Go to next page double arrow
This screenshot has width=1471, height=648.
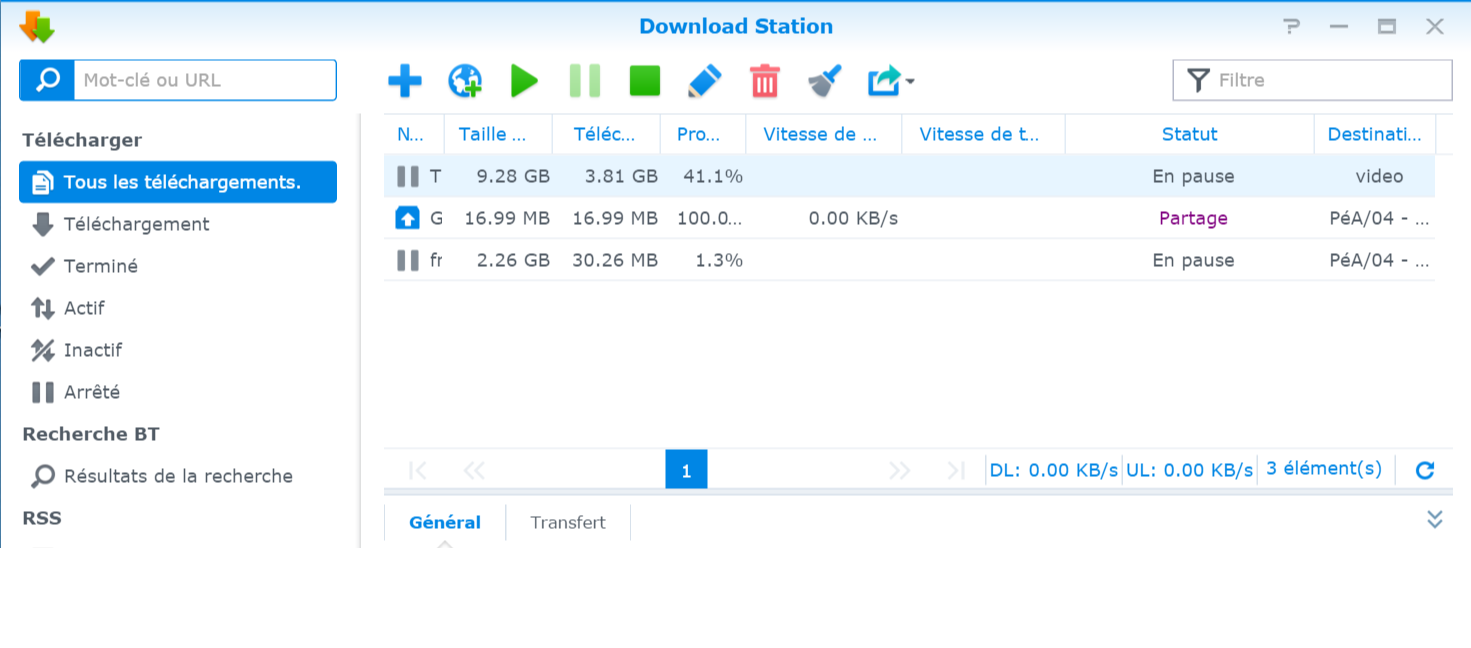tap(900, 470)
